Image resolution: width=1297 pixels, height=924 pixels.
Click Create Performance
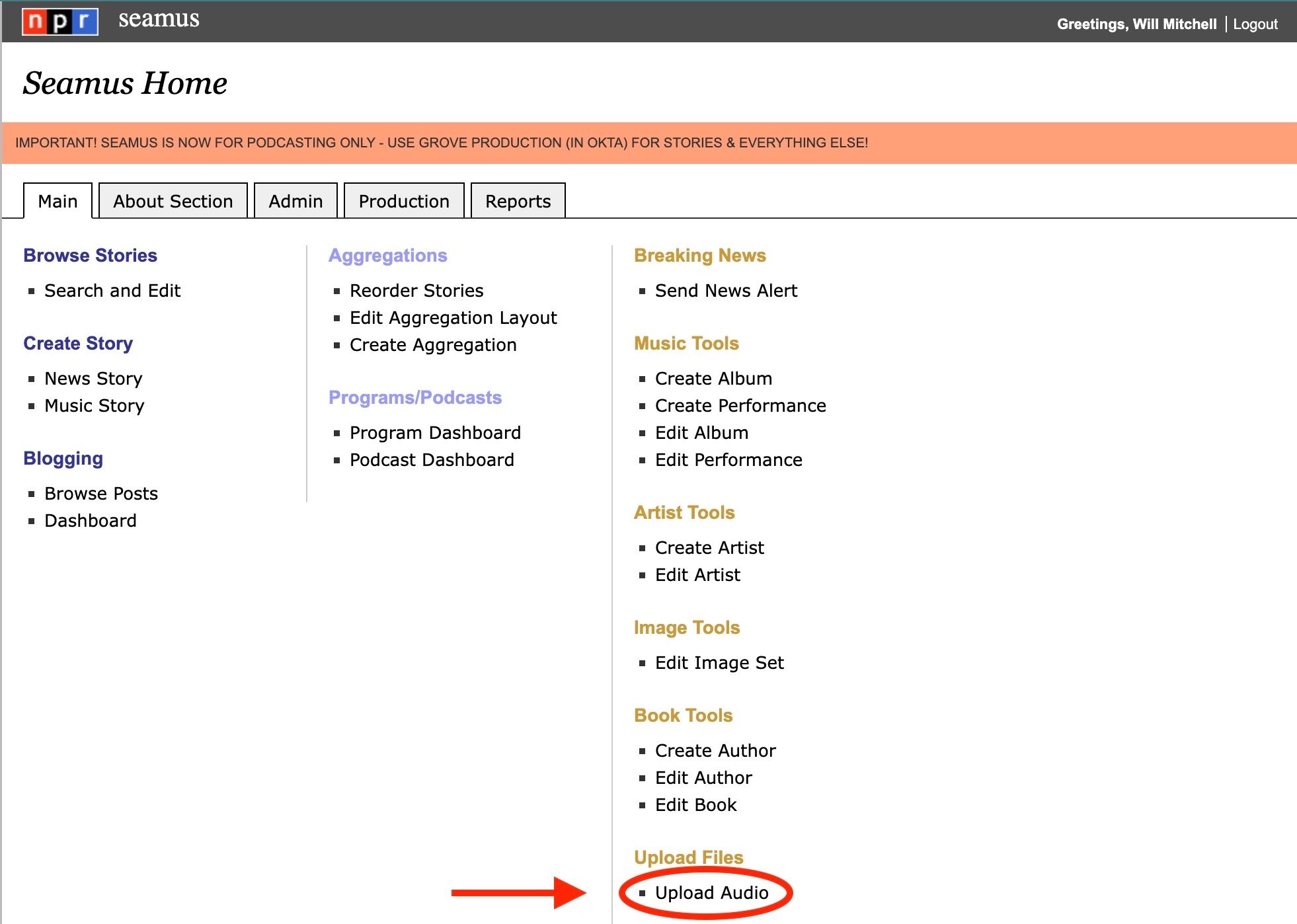[x=740, y=406]
